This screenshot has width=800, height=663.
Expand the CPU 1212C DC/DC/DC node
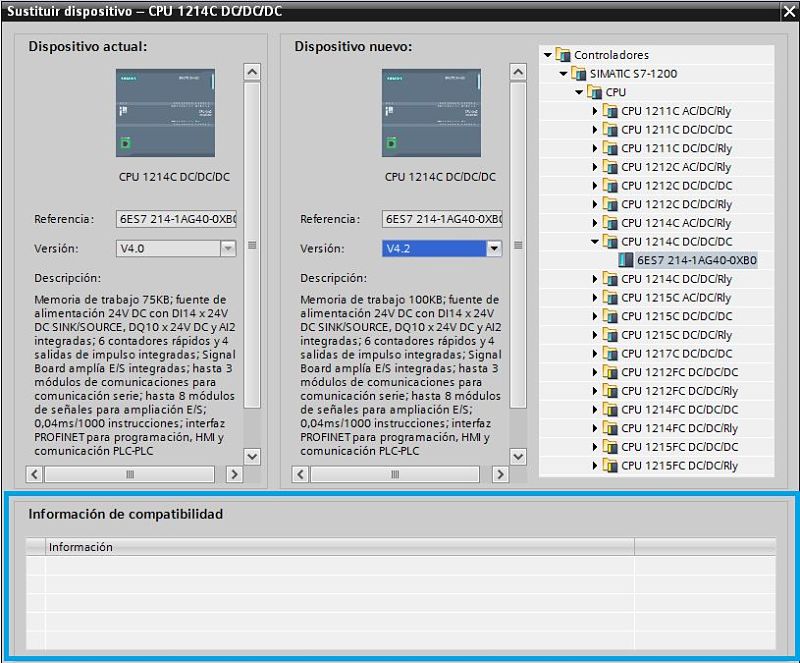point(595,186)
